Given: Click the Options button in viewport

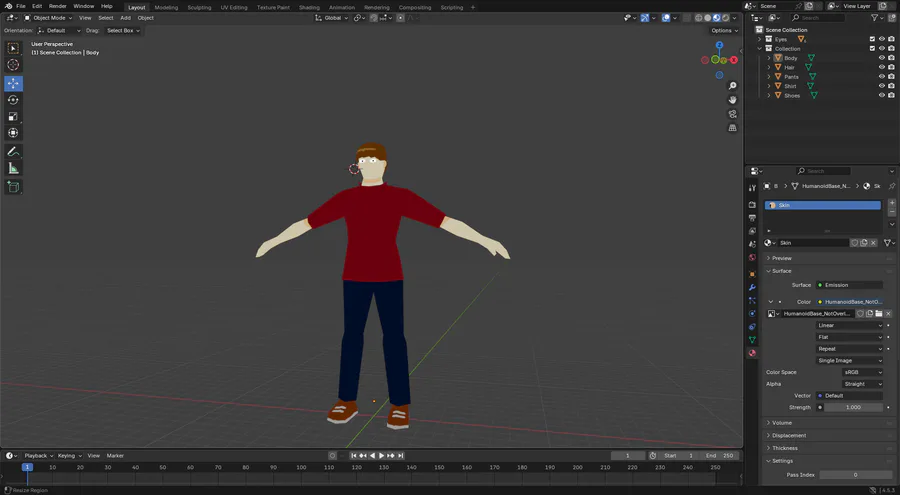Looking at the screenshot, I should pyautogui.click(x=724, y=30).
